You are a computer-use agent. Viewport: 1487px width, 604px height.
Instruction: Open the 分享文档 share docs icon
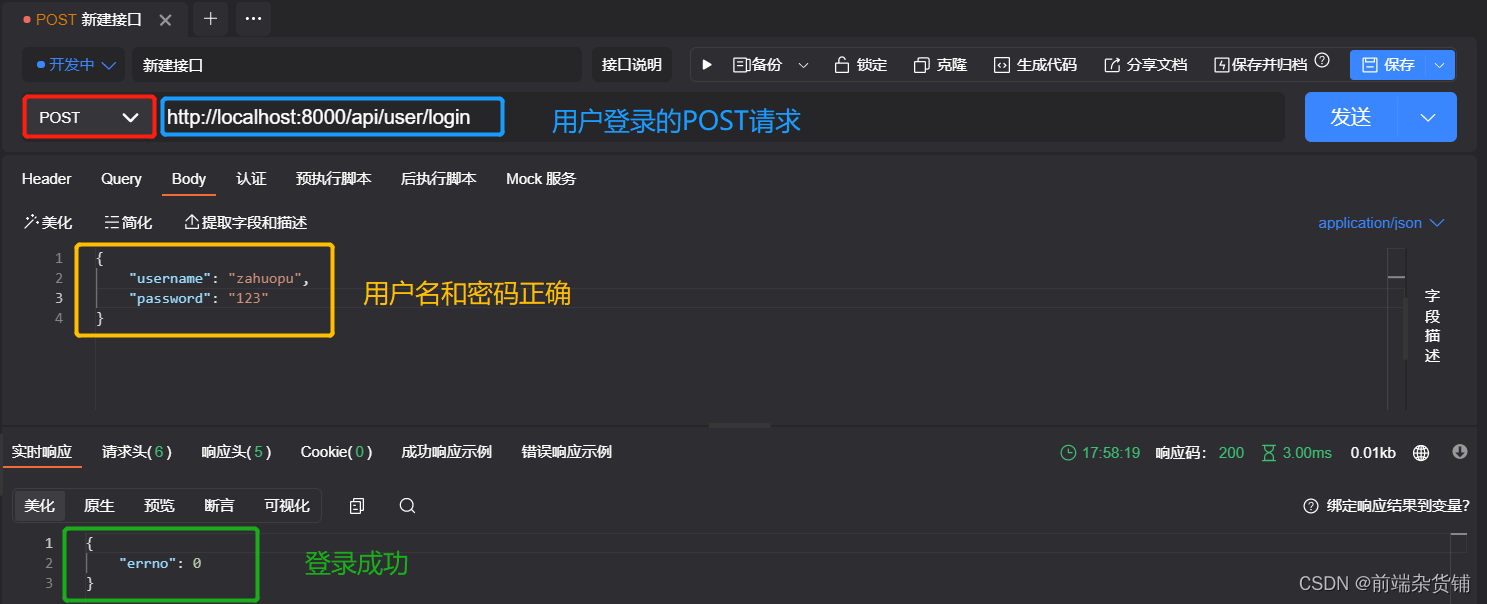pyautogui.click(x=1112, y=64)
